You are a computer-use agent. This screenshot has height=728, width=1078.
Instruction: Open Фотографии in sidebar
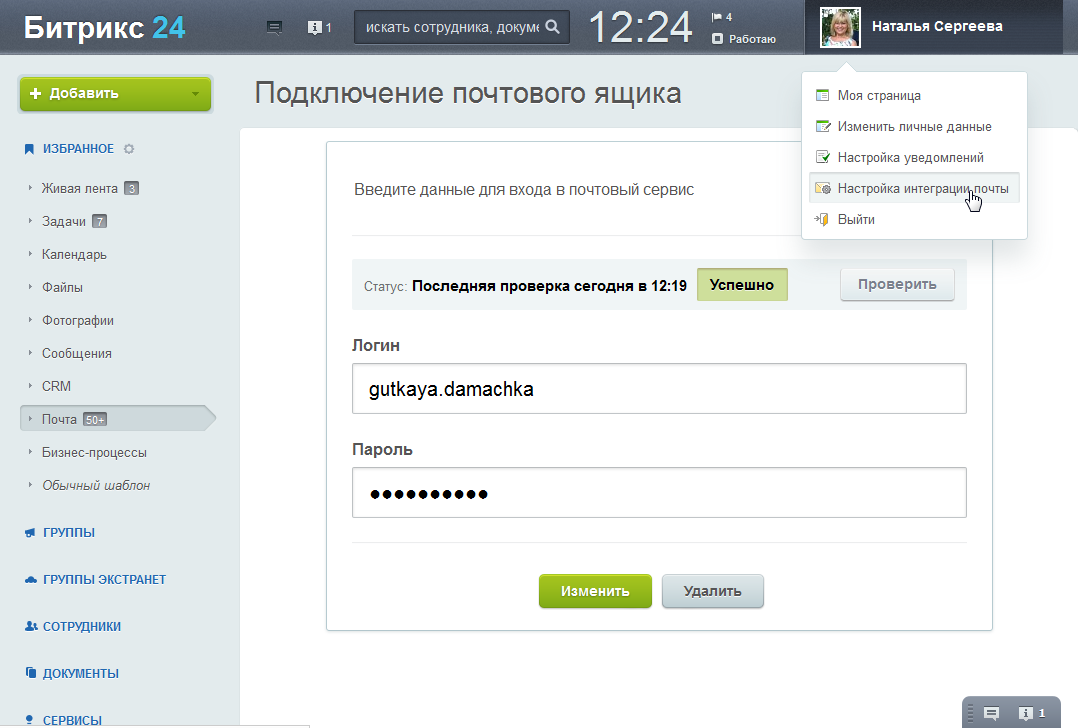point(78,320)
